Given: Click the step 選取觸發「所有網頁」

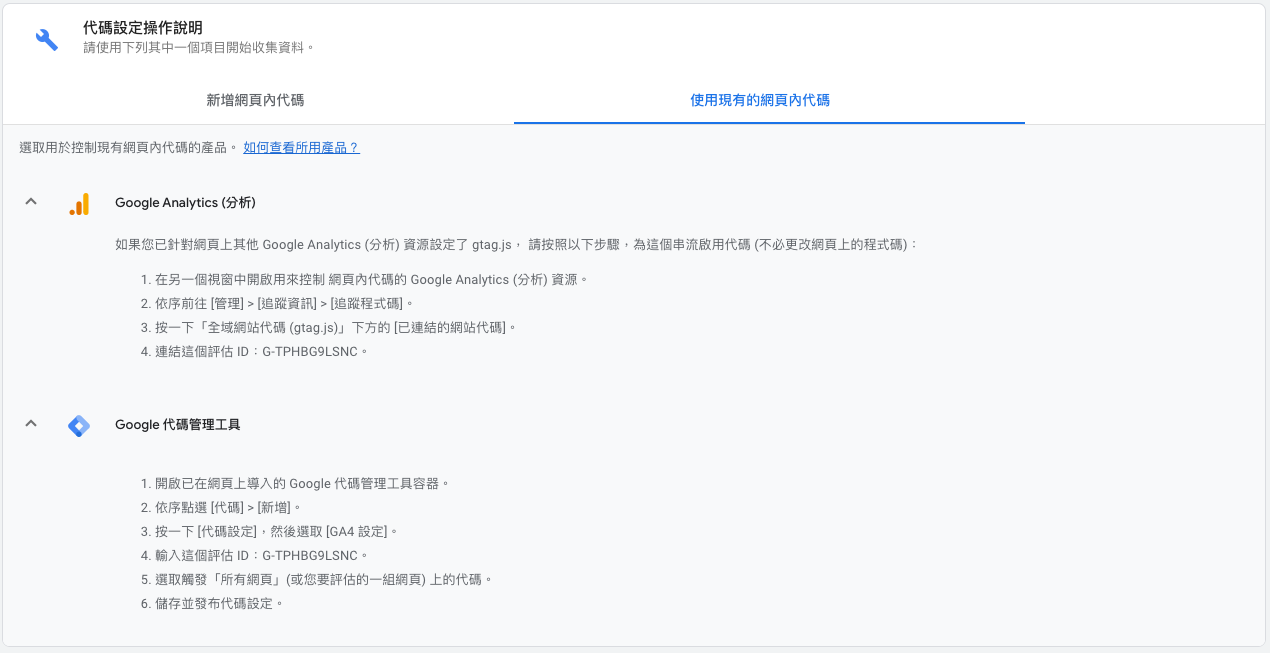Looking at the screenshot, I should [x=317, y=580].
